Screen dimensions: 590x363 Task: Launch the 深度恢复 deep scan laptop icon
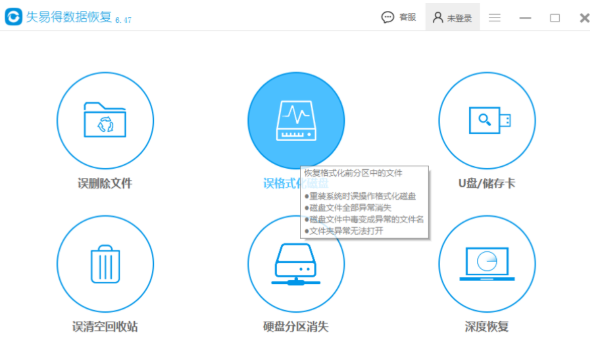tap(487, 264)
